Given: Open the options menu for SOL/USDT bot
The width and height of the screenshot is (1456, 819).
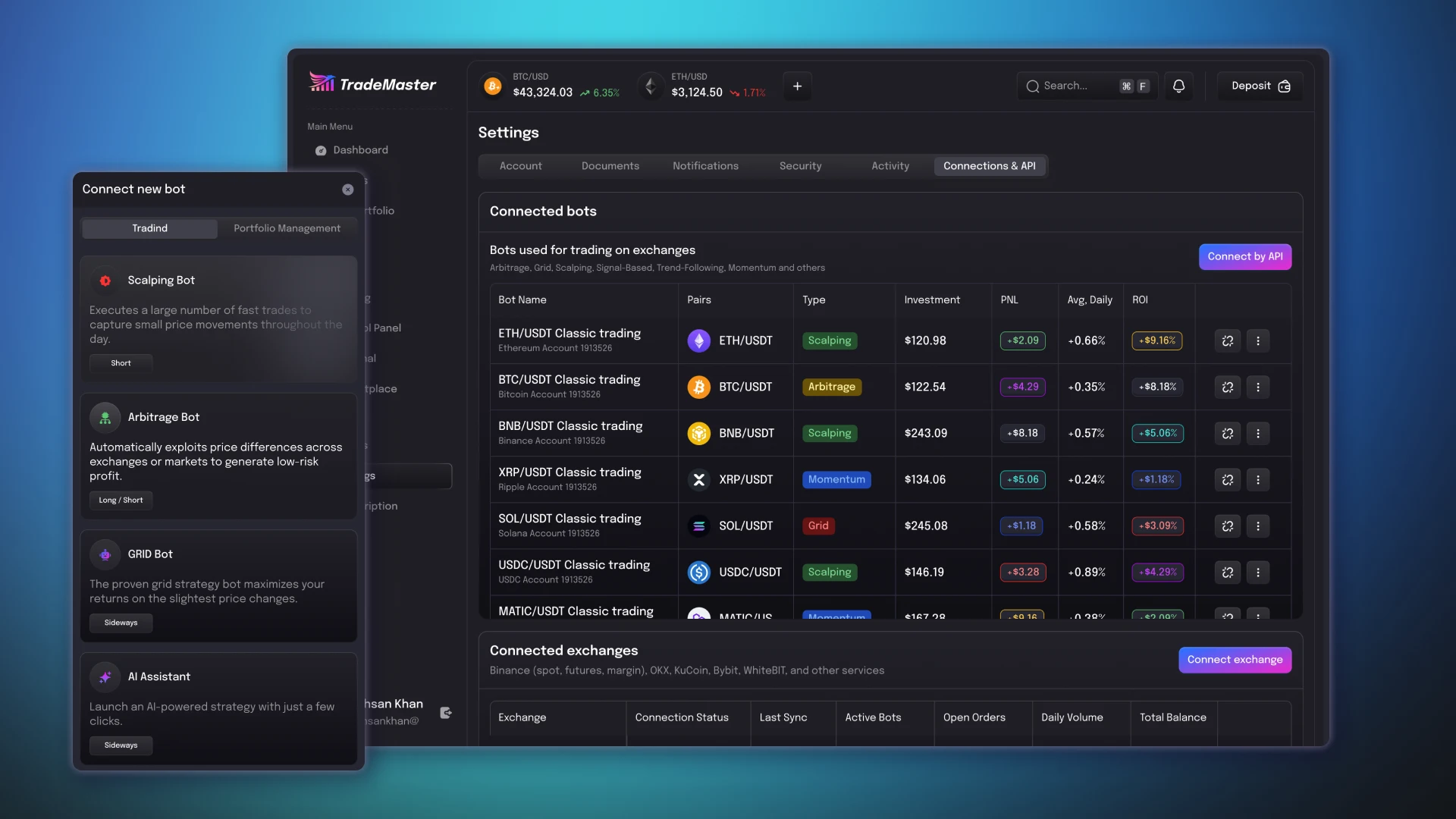Looking at the screenshot, I should [1259, 526].
